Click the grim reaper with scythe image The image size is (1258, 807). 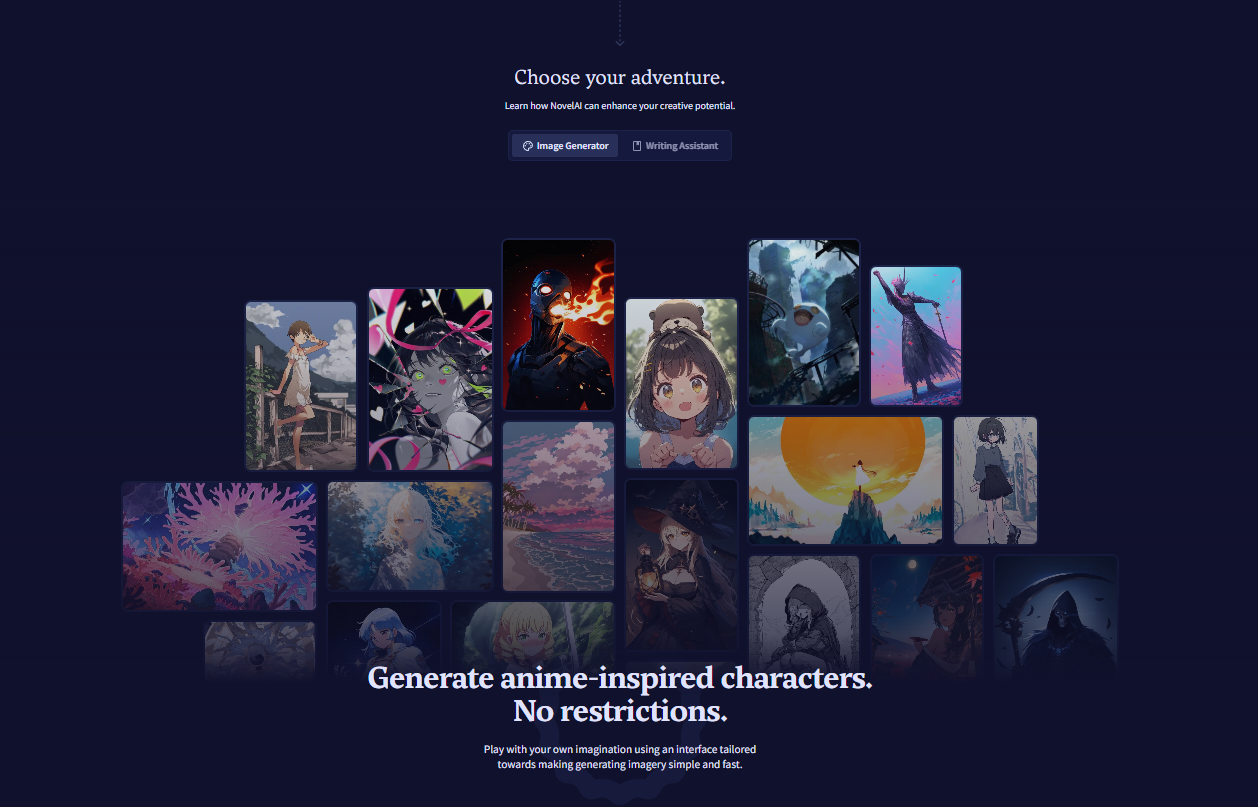pos(1055,617)
